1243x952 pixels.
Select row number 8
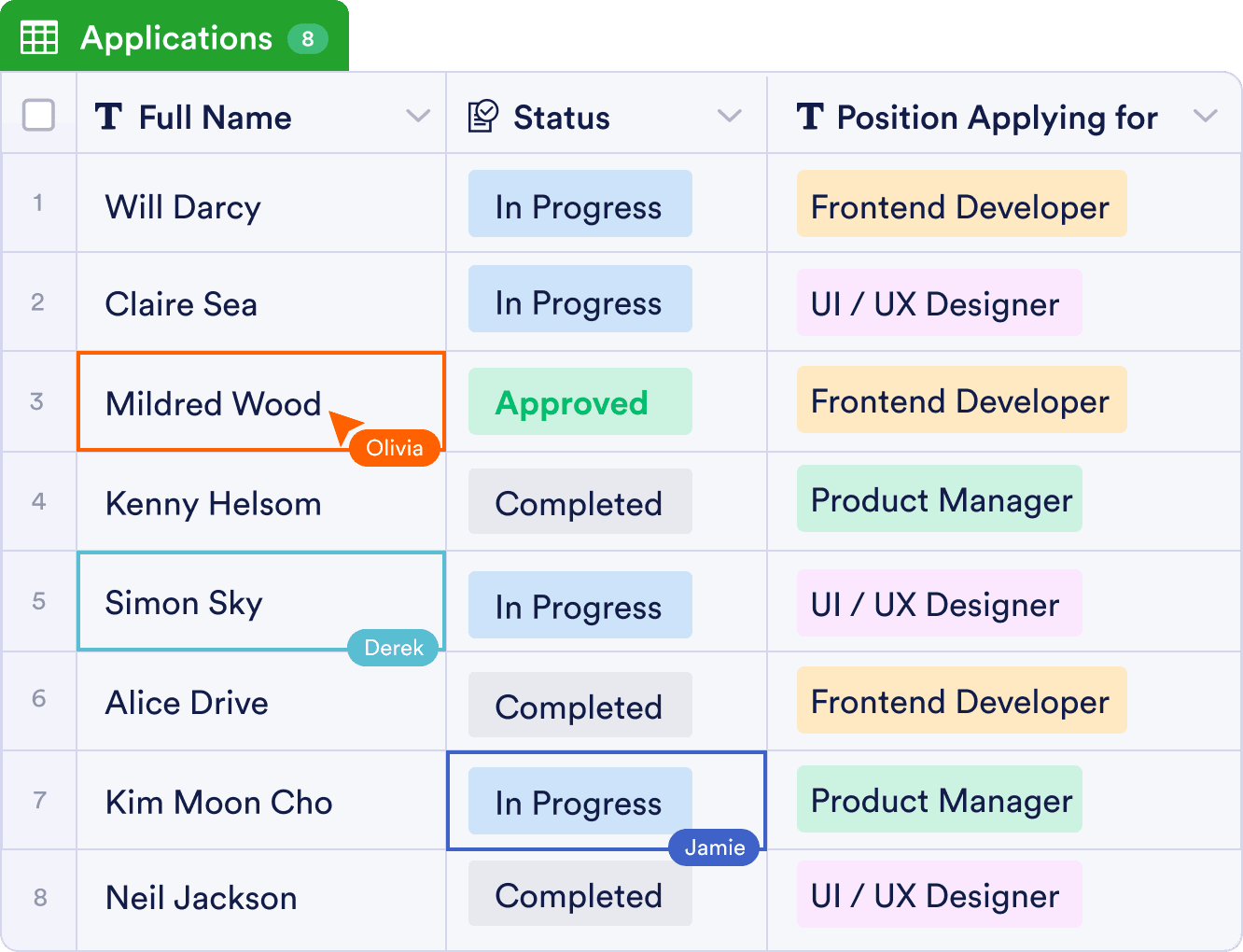coord(39,898)
